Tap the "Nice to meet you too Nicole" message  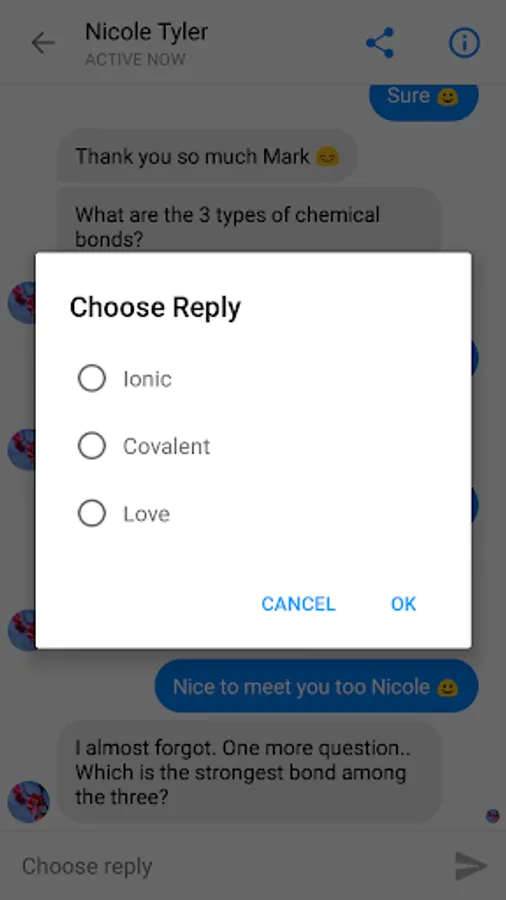coord(316,686)
